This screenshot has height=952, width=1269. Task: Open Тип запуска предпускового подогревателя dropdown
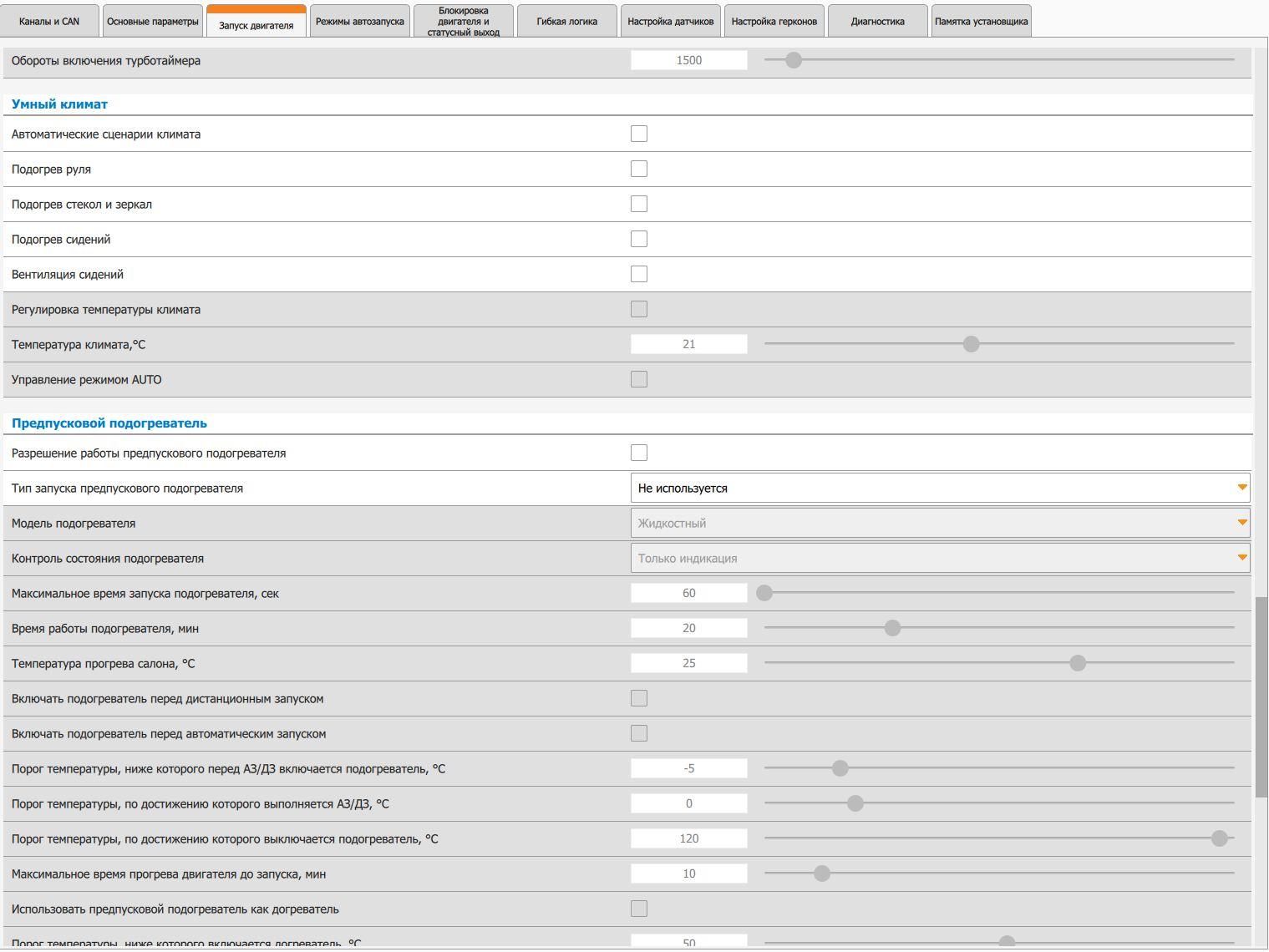click(x=940, y=488)
